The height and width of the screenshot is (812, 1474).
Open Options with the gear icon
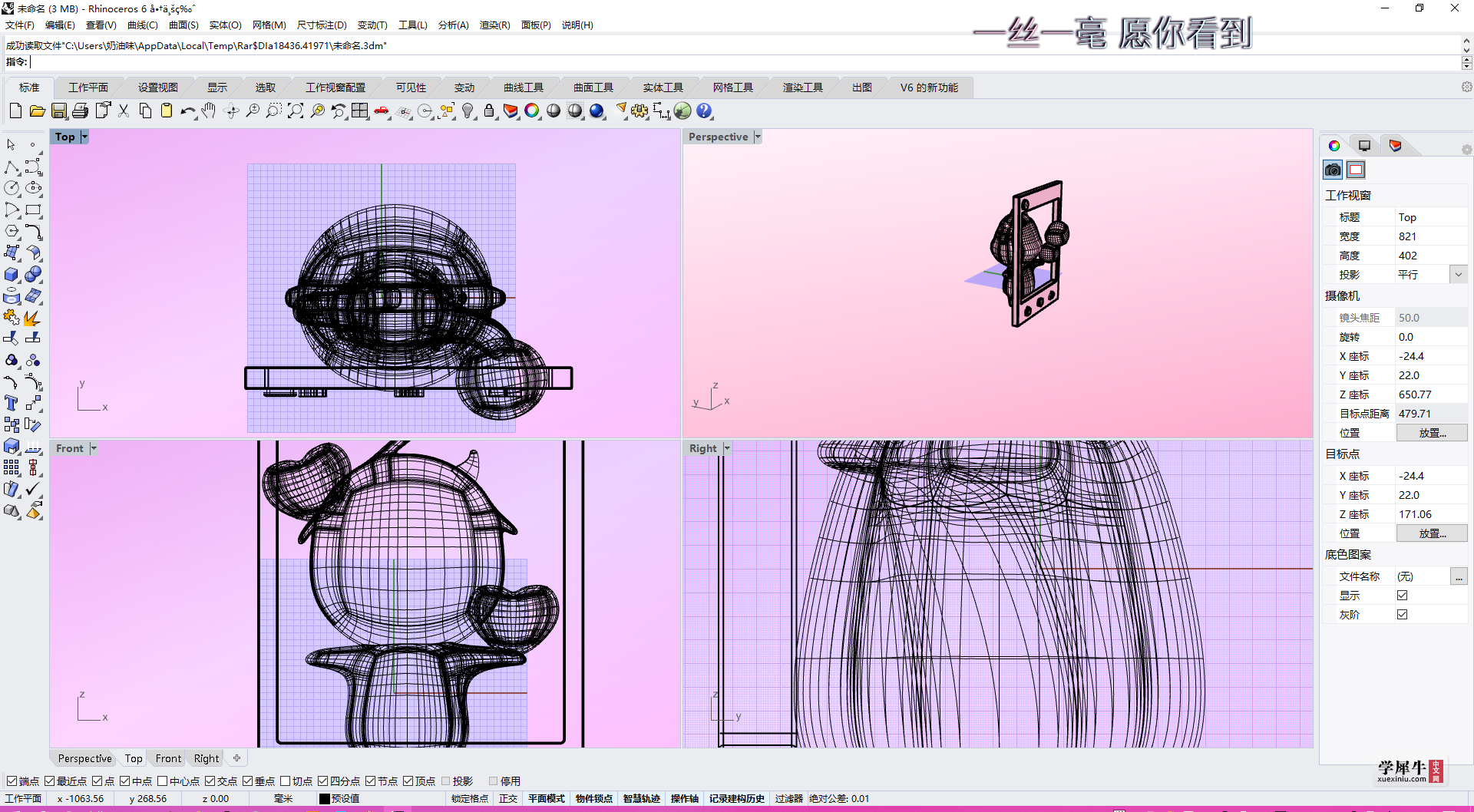tap(640, 111)
